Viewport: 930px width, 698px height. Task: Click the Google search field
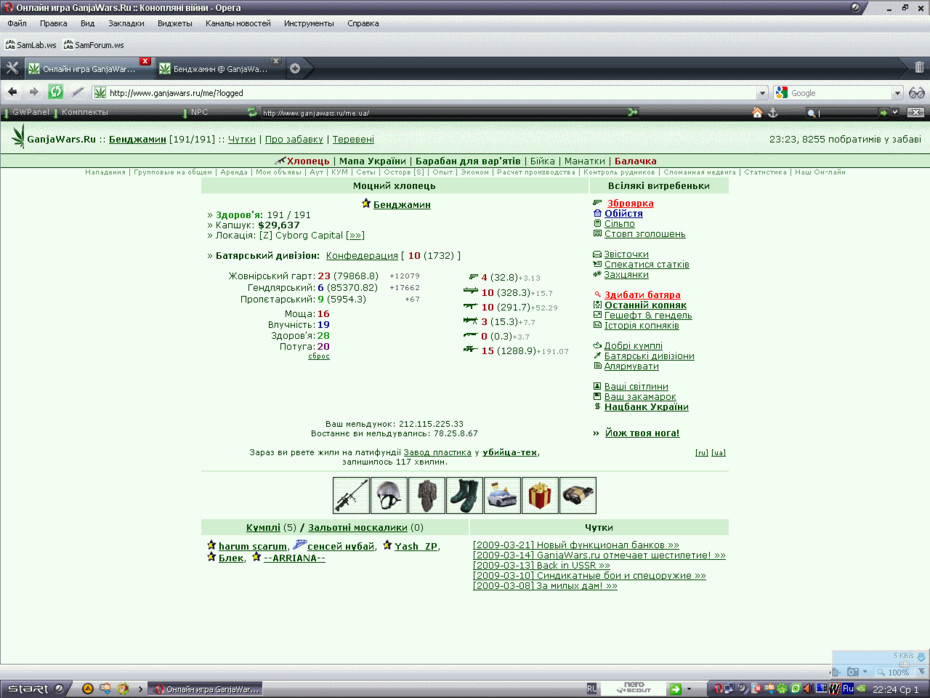839,93
